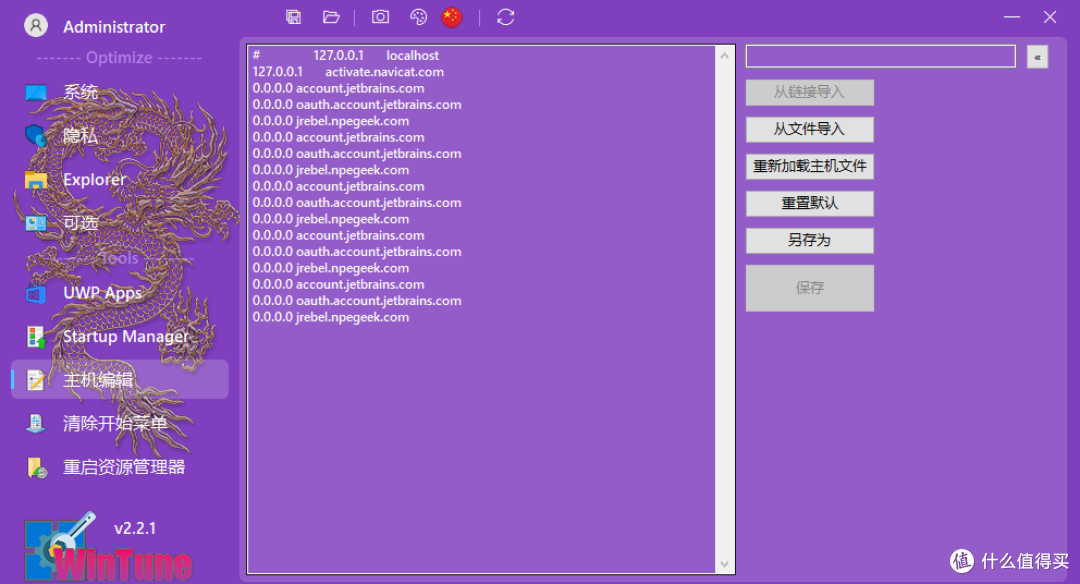Select UWP Apps tool
Screen dimensions: 1080x584
click(103, 293)
